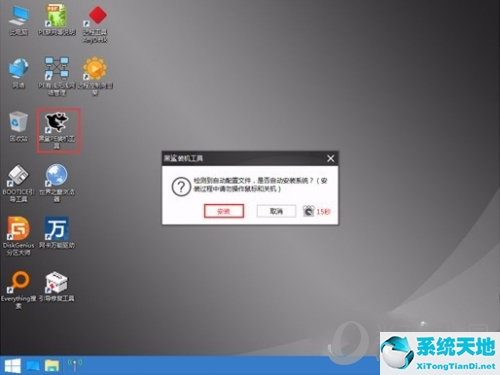
Task: Launch the 世界之窗 browser shortcut
Action: [57, 183]
